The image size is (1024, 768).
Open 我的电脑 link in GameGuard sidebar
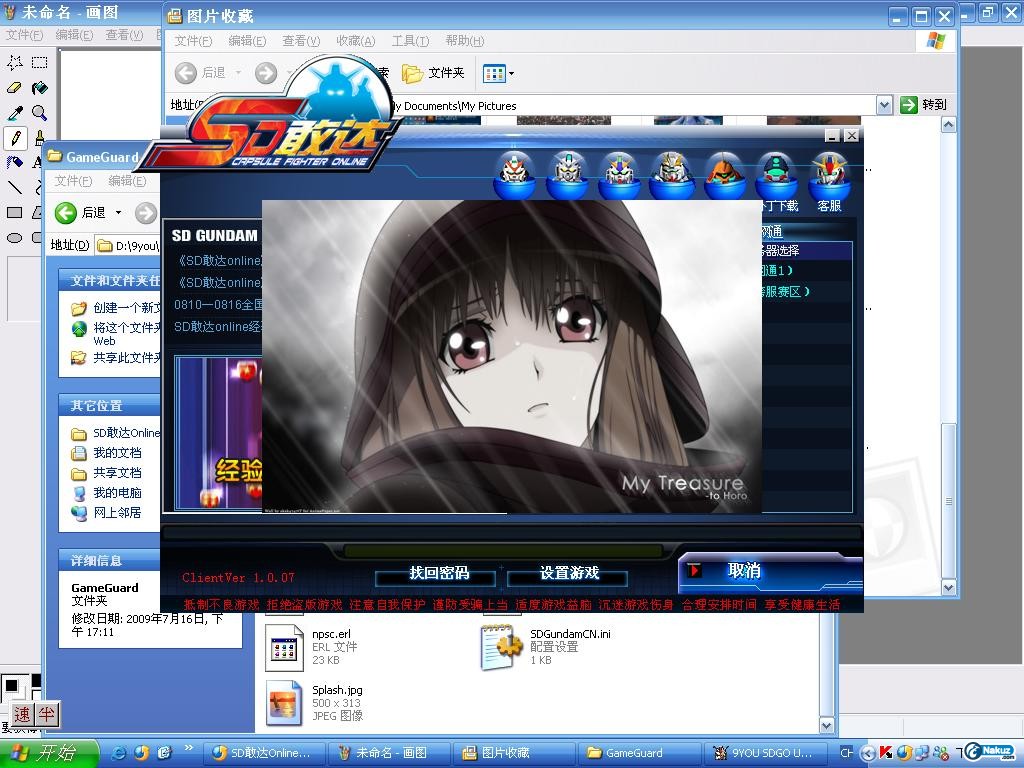click(x=117, y=493)
